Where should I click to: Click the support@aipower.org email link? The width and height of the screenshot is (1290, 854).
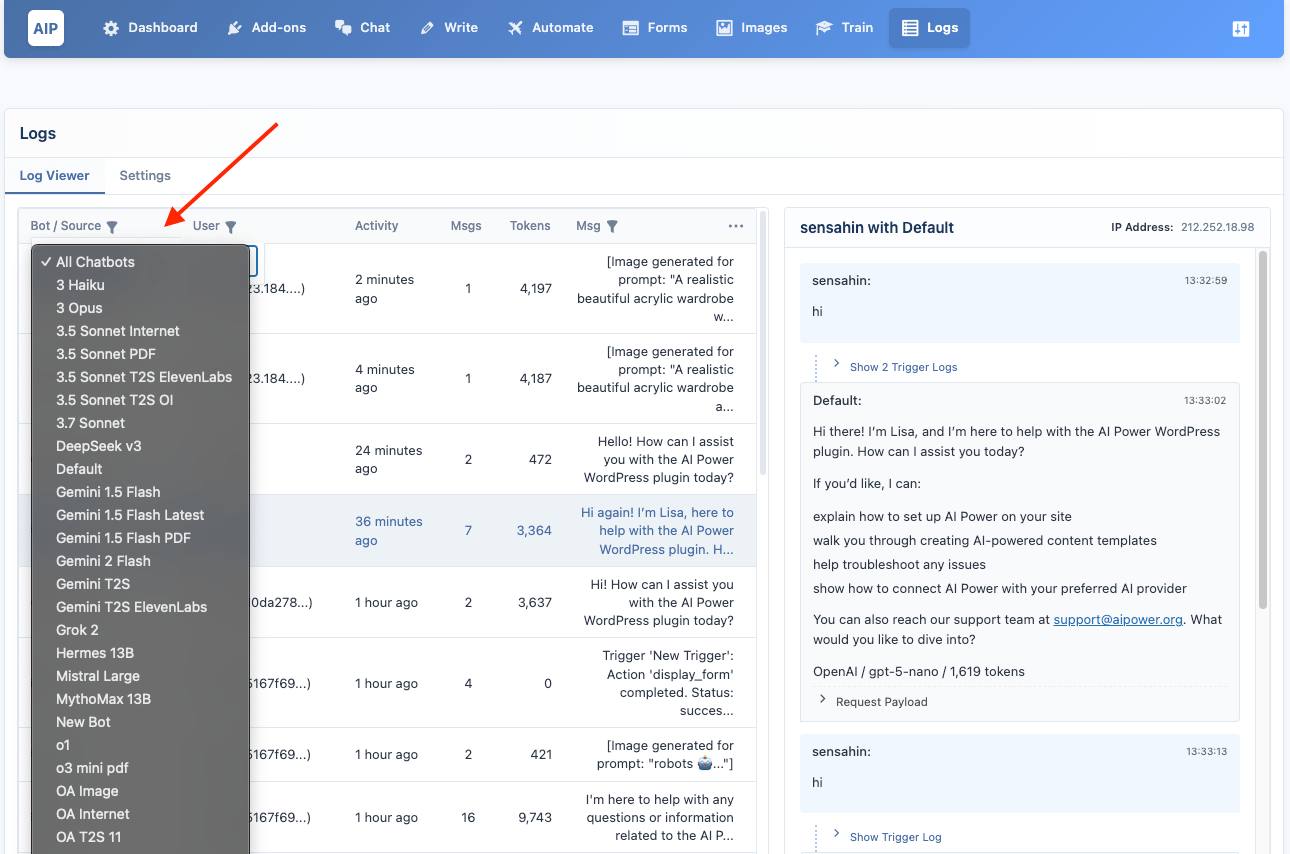coord(1118,620)
